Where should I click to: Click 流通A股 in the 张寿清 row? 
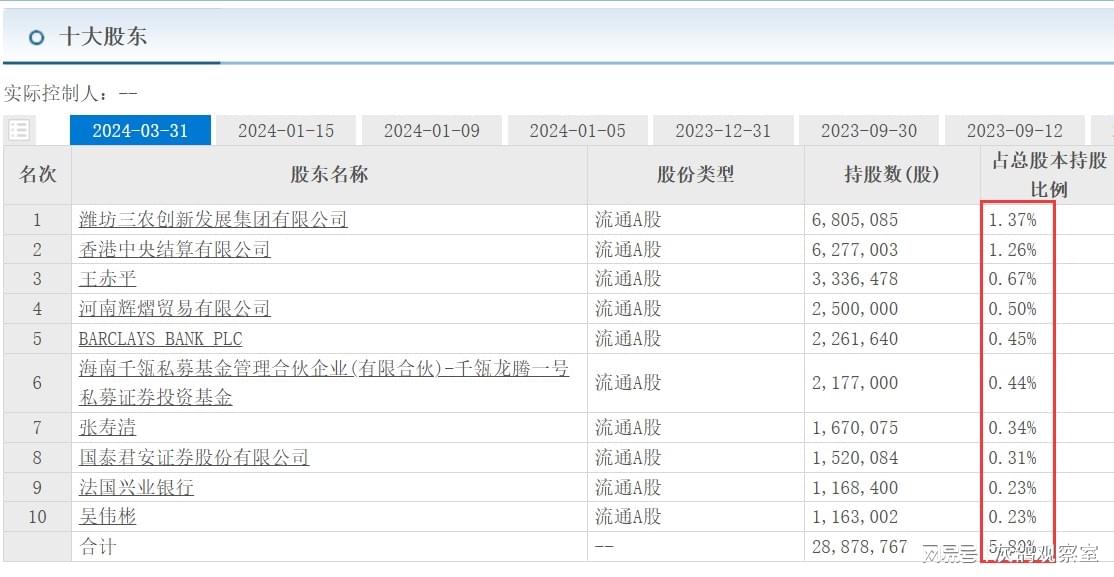coord(628,428)
